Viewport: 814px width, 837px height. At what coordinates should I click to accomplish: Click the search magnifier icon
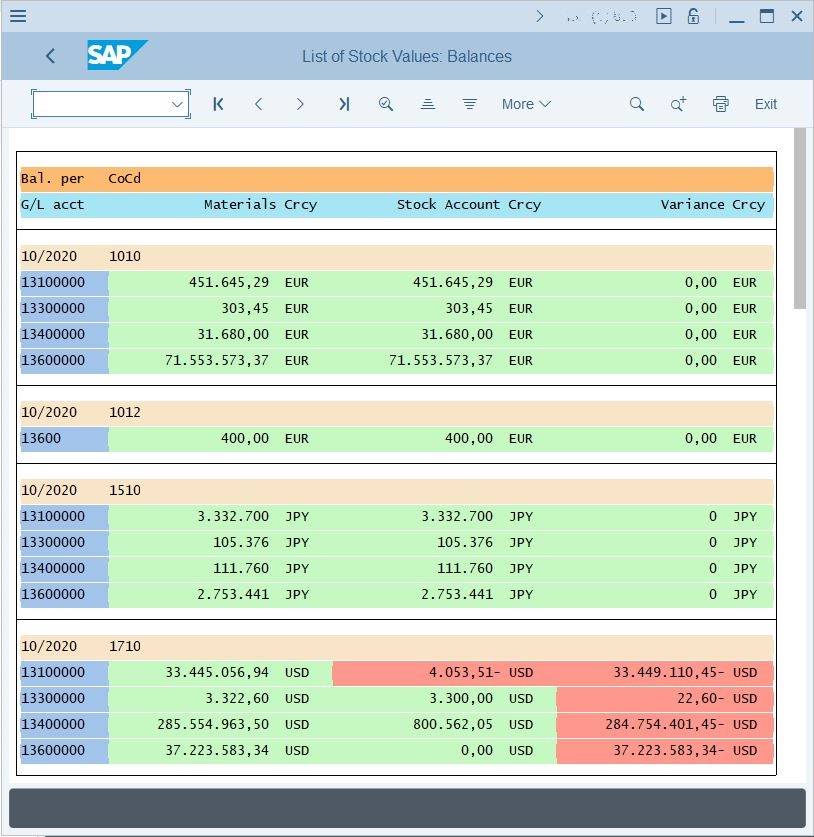point(637,104)
